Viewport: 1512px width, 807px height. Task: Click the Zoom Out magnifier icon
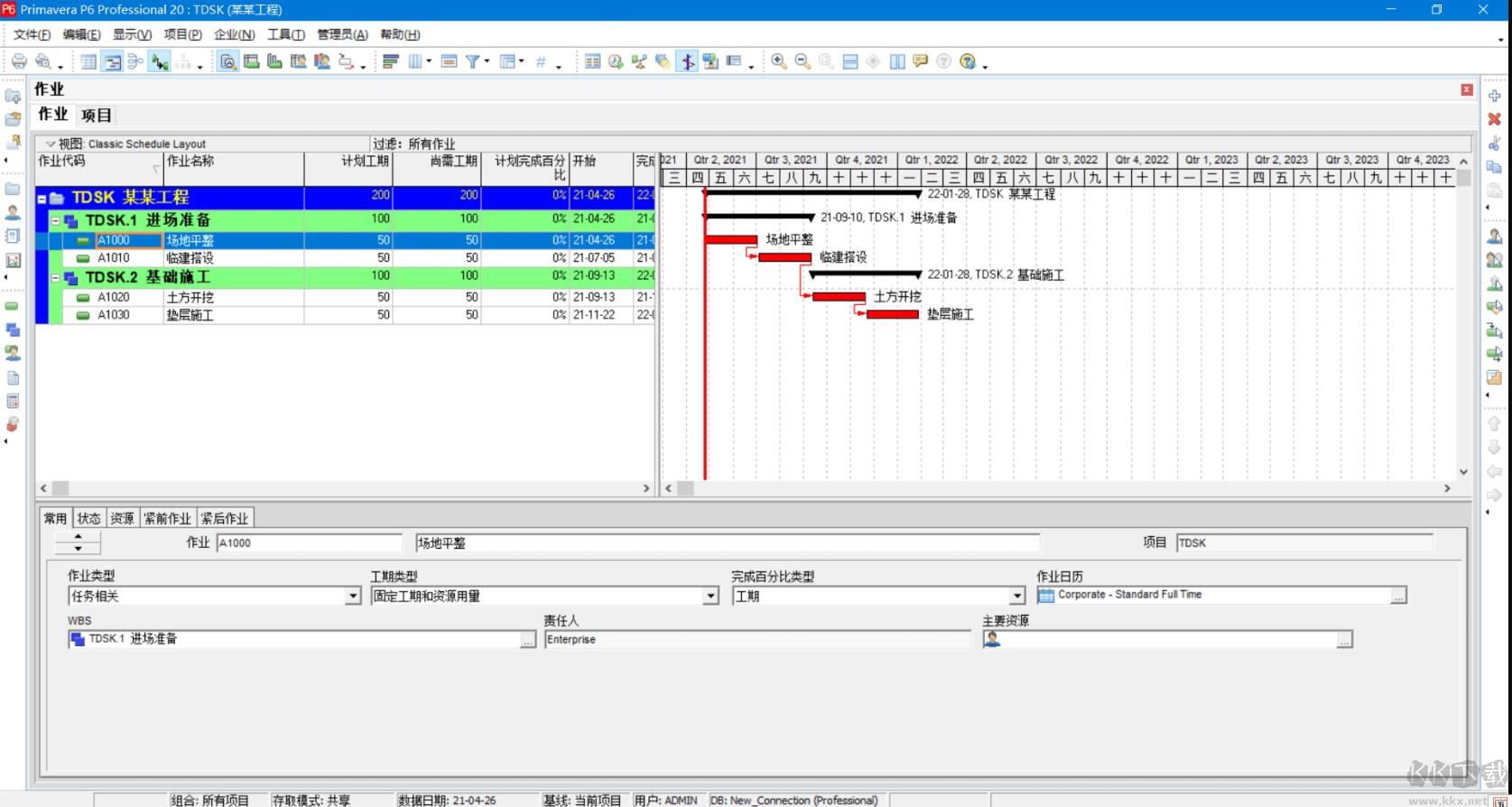tap(802, 61)
